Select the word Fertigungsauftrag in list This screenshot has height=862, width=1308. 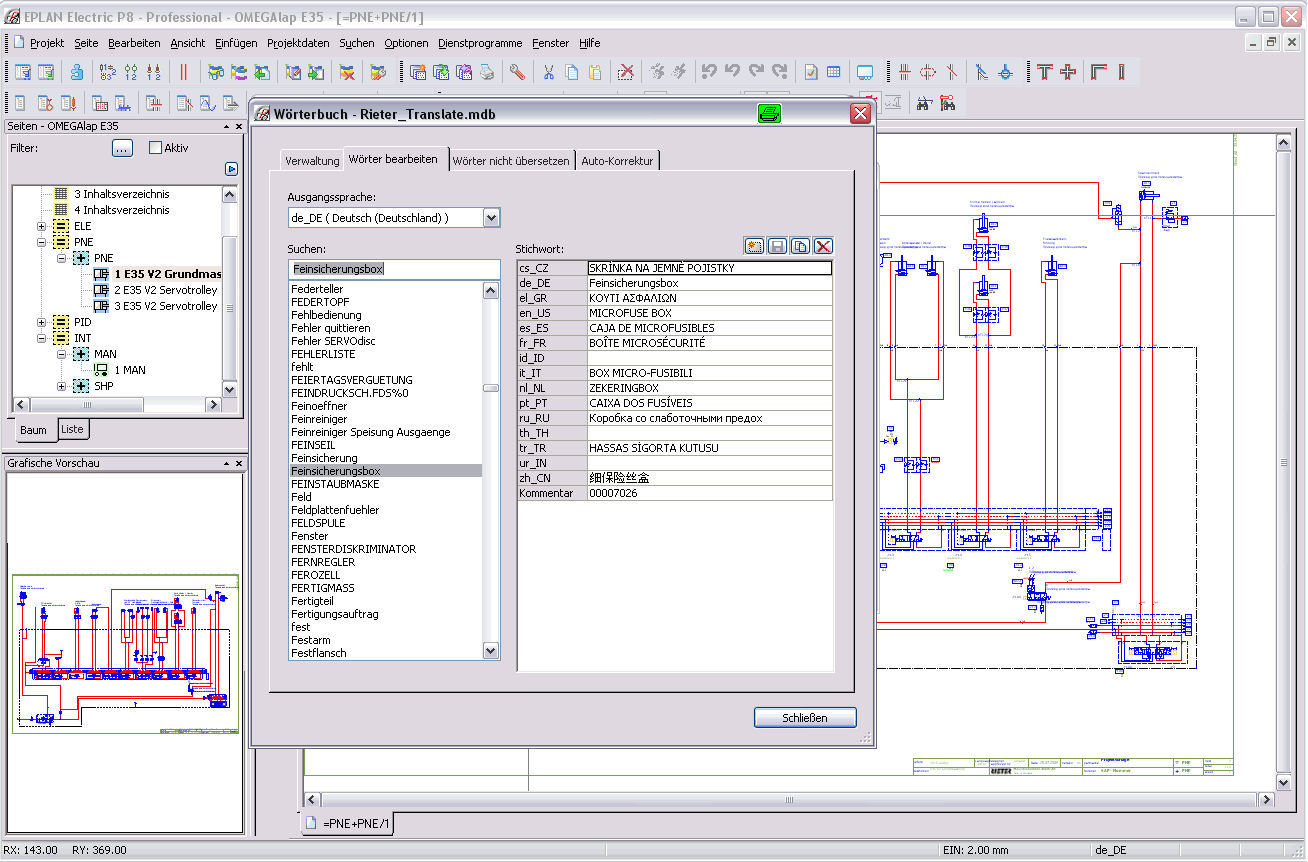tap(335, 614)
